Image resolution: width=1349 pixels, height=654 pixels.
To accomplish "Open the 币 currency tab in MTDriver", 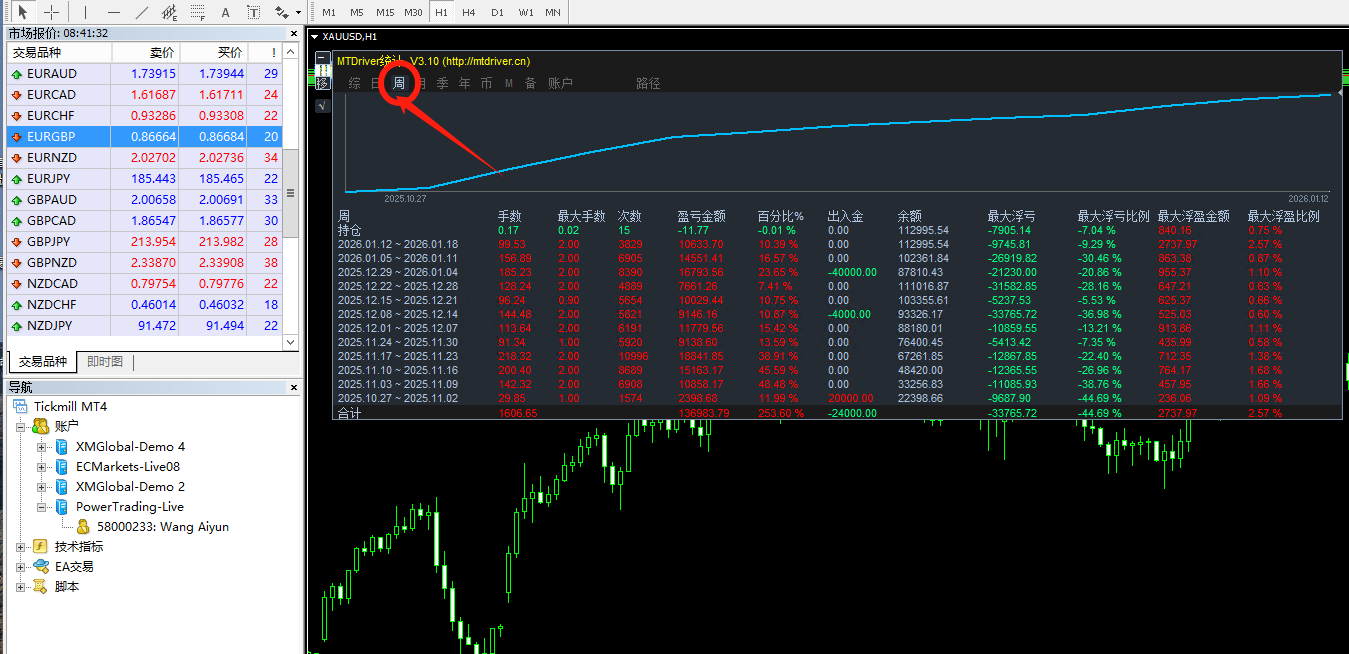I will tap(486, 83).
